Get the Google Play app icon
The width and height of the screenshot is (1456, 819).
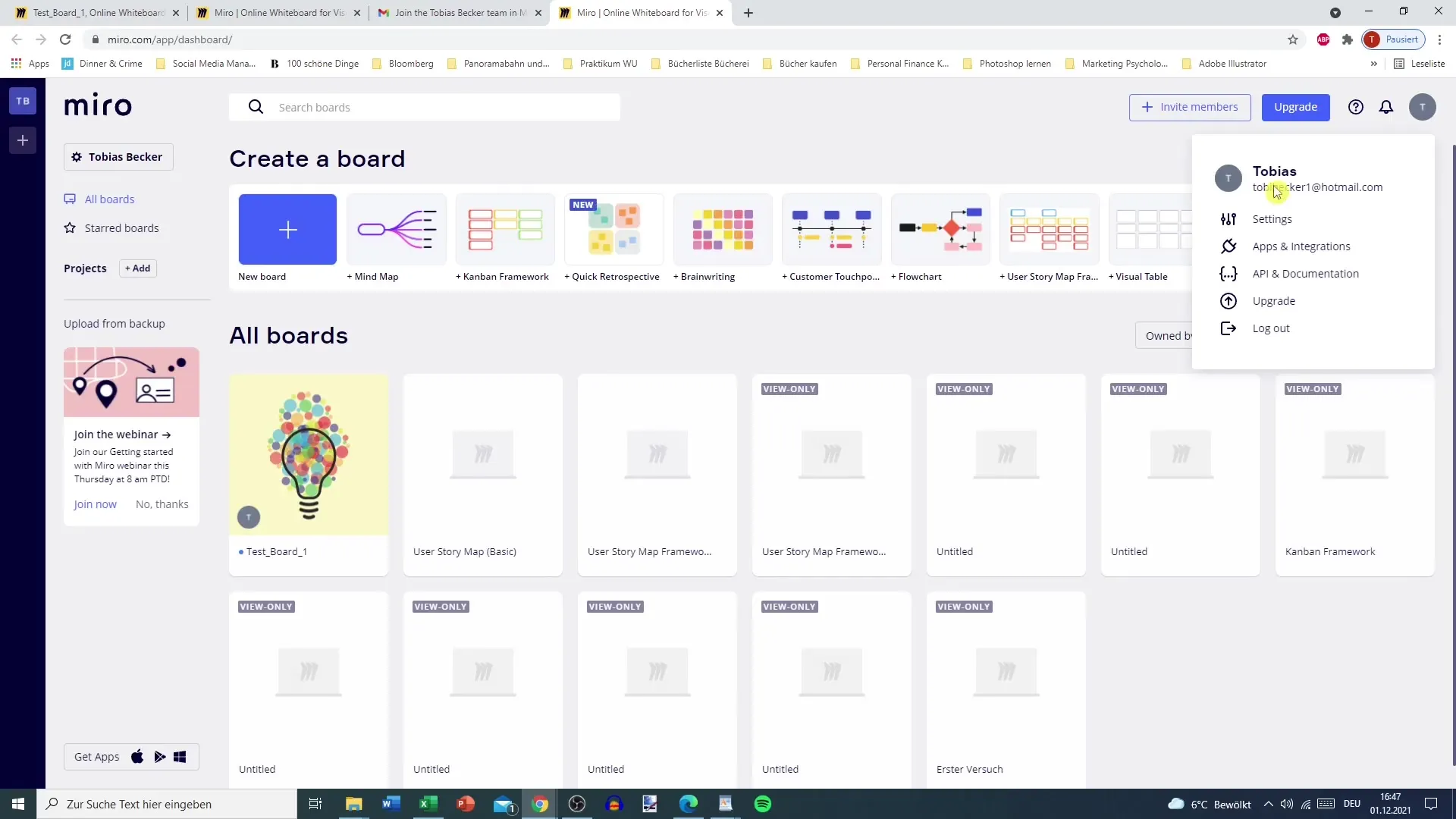[x=159, y=756]
